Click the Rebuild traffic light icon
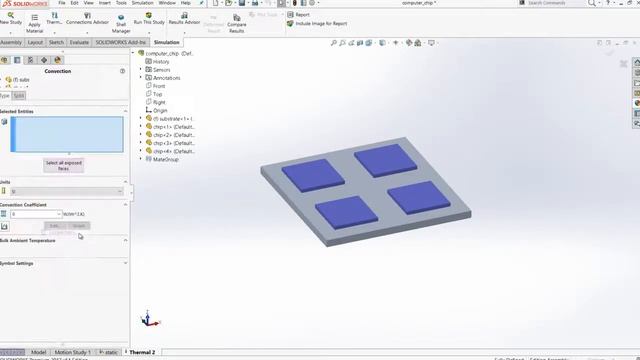 (x=295, y=3)
